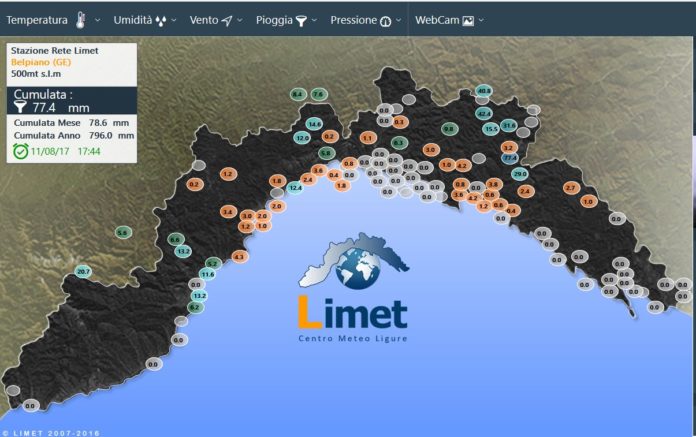Screen dimensions: 696x437
Task: Click the Stazione Rete Limet heading
Action: coord(55,51)
